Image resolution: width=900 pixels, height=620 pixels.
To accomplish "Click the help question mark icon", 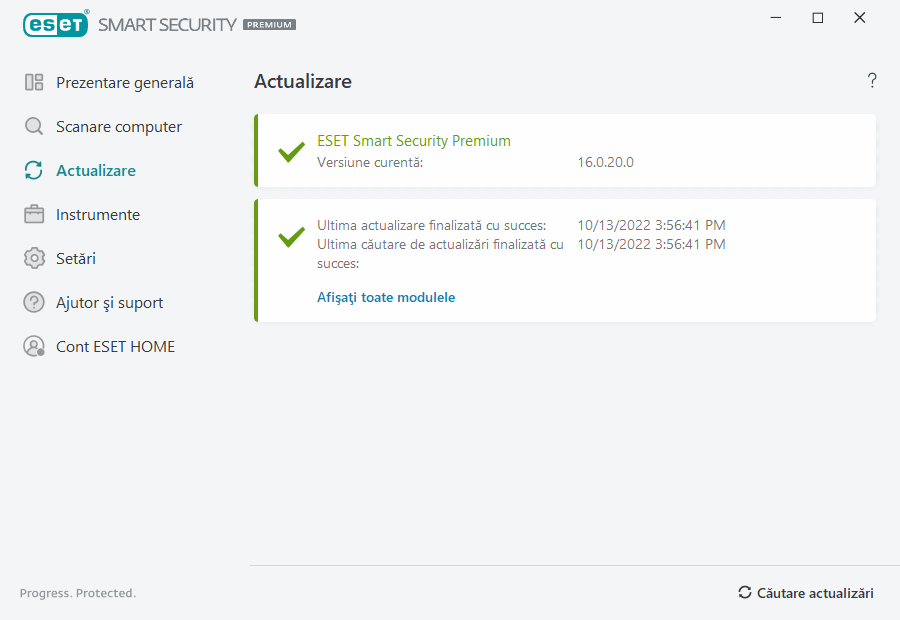I will 872,81.
